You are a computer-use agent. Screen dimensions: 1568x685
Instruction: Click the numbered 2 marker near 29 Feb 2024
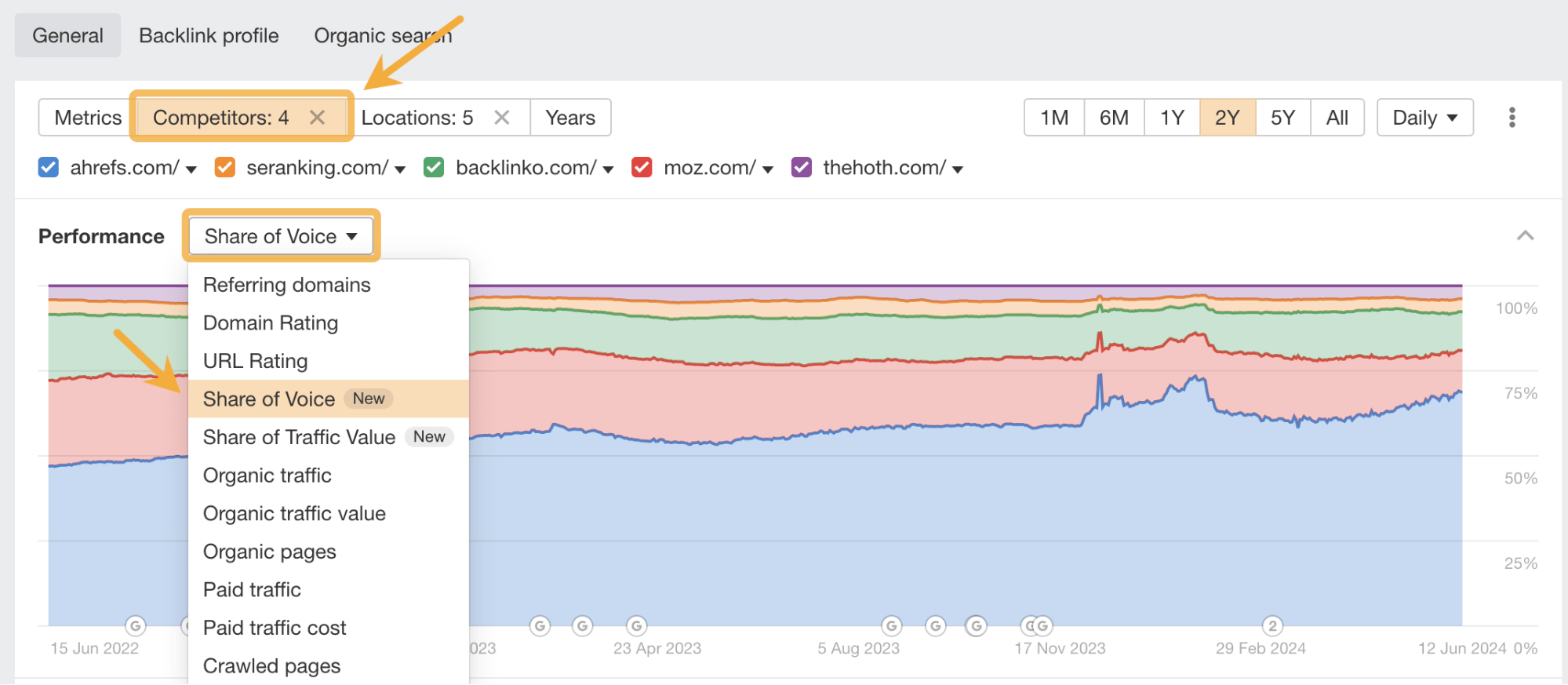click(x=1272, y=626)
